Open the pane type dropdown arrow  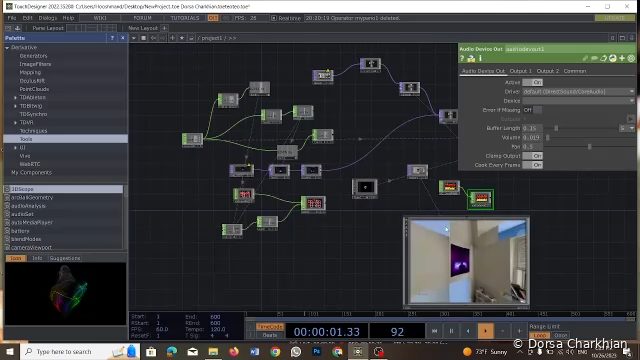134,38
